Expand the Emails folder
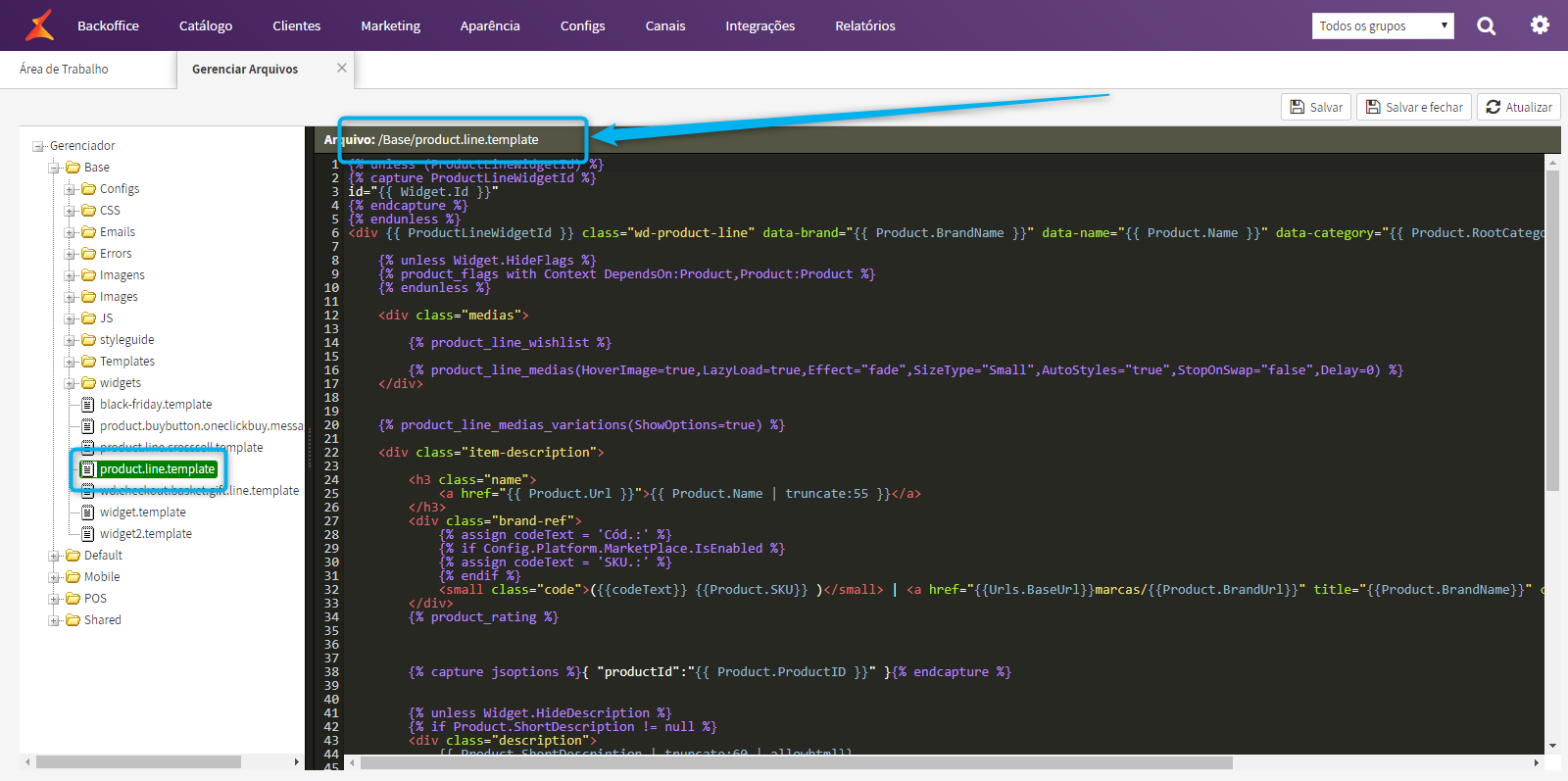The height and width of the screenshot is (781, 1568). click(x=71, y=232)
